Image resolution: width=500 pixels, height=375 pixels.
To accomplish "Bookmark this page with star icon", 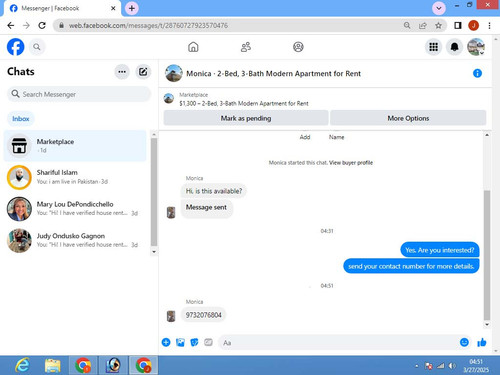I will pyautogui.click(x=438, y=25).
